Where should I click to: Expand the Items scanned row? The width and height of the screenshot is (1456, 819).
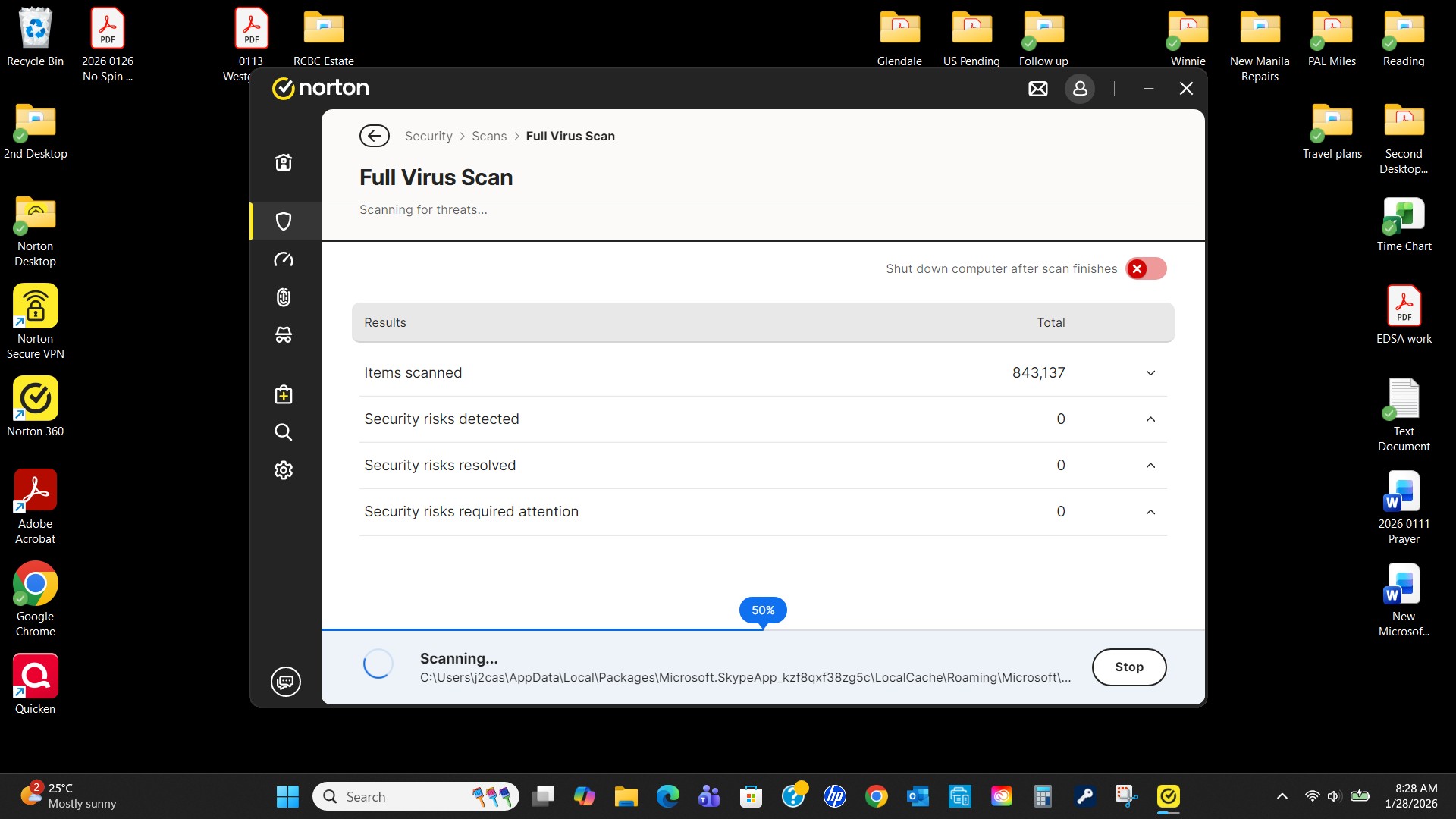coord(1150,373)
